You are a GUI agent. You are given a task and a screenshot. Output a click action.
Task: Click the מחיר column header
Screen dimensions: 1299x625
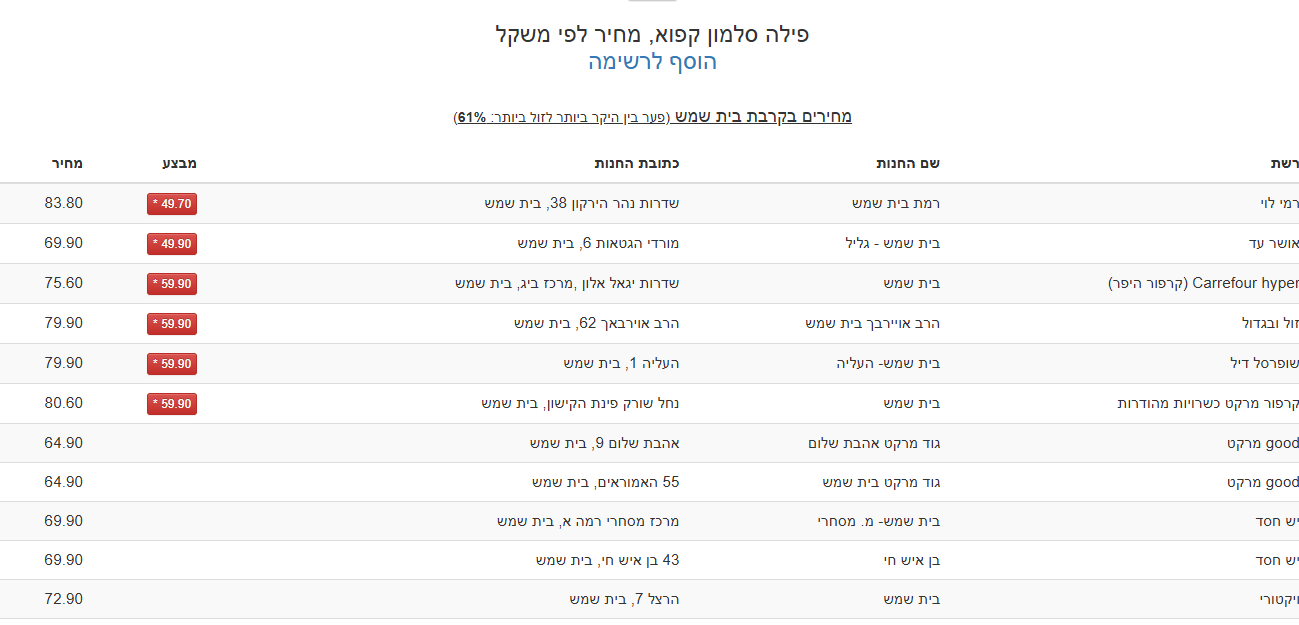67,163
